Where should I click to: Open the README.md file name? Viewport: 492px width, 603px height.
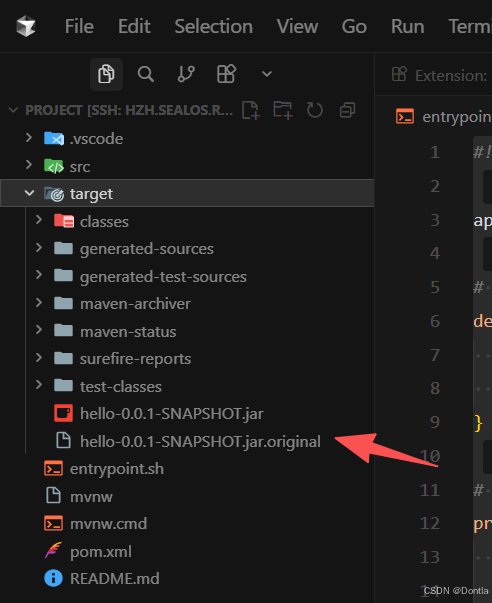tap(115, 579)
